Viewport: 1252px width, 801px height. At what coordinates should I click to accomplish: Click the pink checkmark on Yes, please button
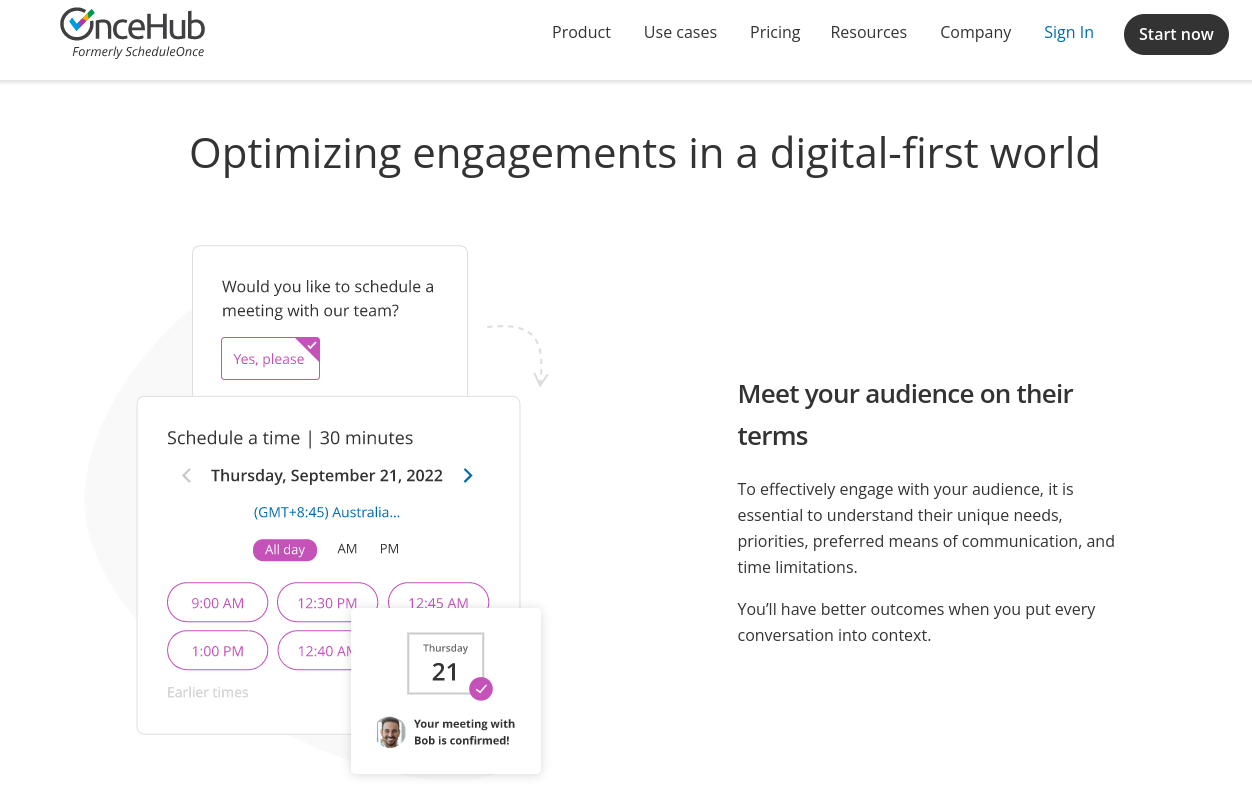312,343
